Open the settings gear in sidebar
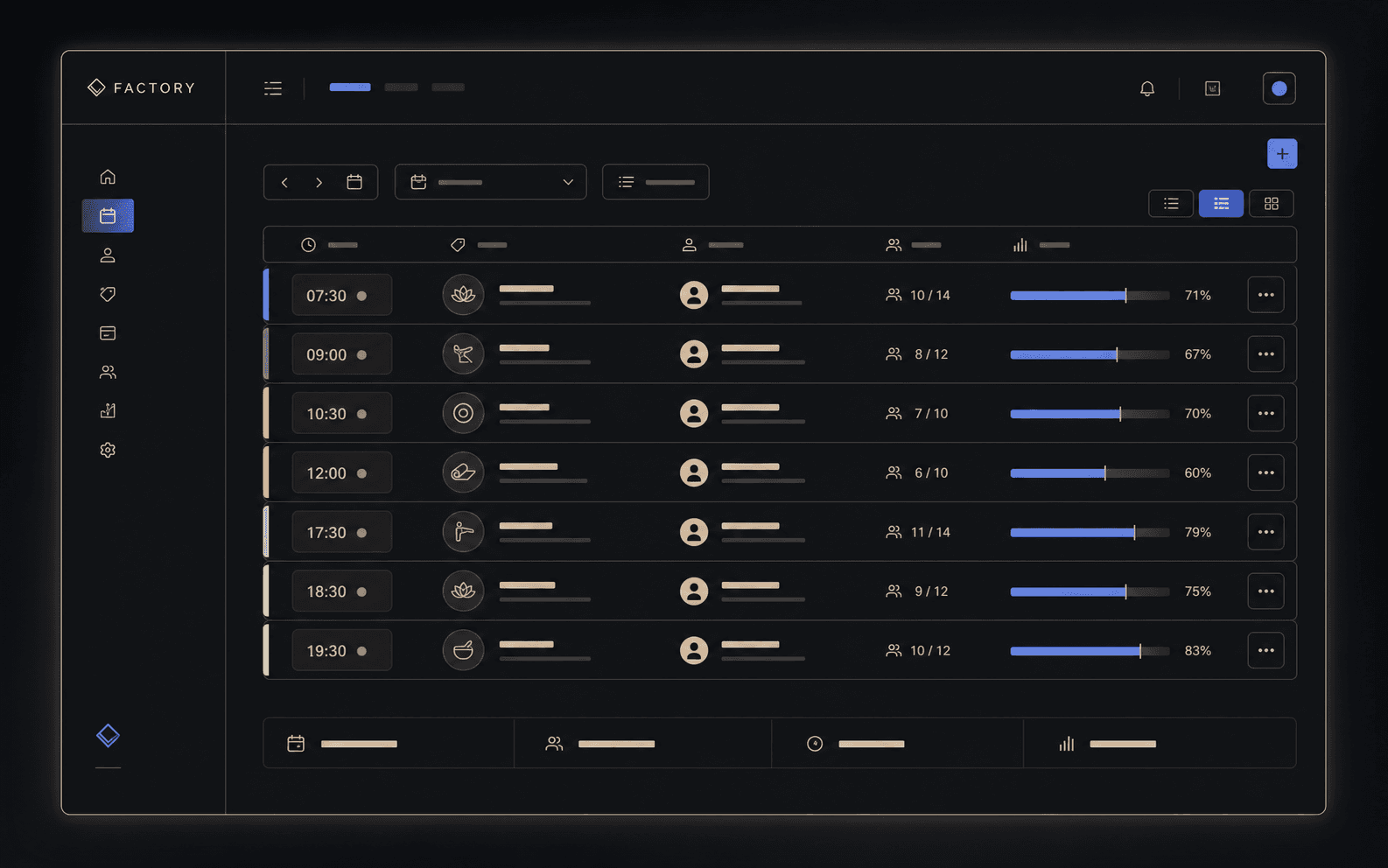Viewport: 1388px width, 868px height. click(x=108, y=450)
